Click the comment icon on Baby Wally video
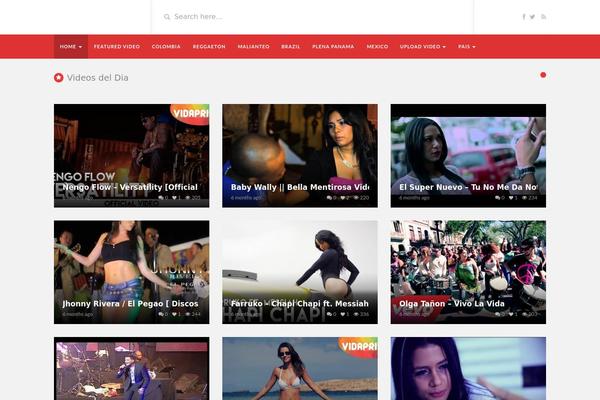600x400 pixels. 329,198
